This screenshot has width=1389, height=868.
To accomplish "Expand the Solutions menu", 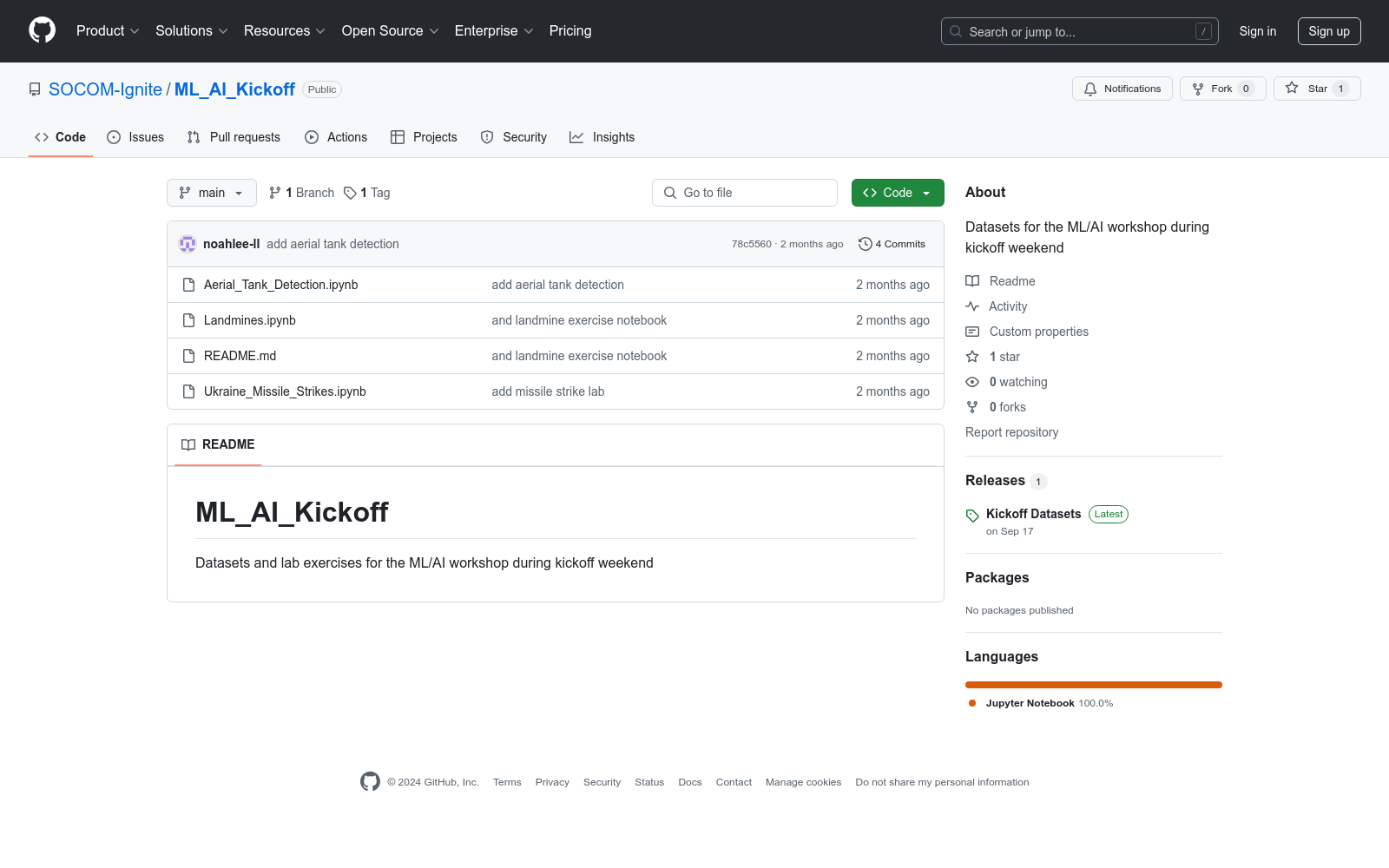I will pyautogui.click(x=192, y=31).
